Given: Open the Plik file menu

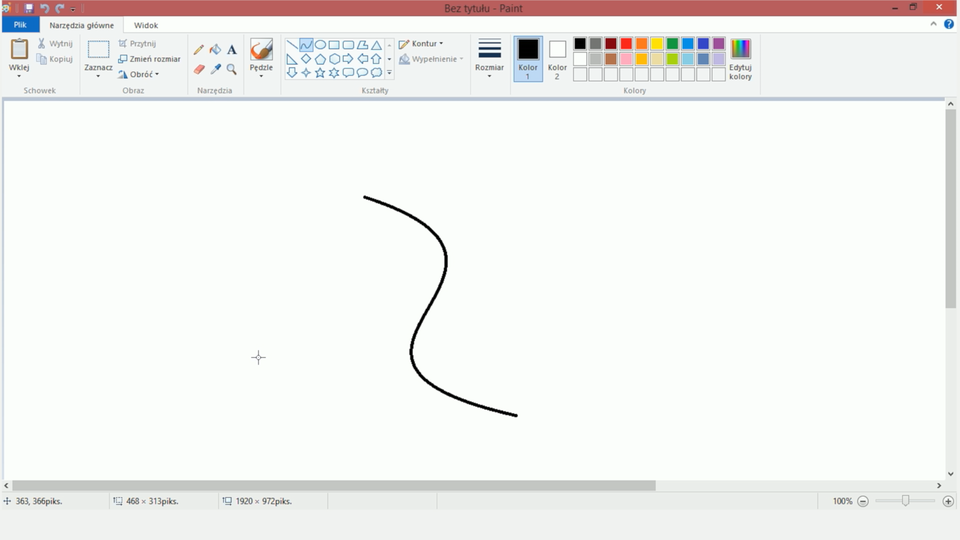Looking at the screenshot, I should point(20,25).
